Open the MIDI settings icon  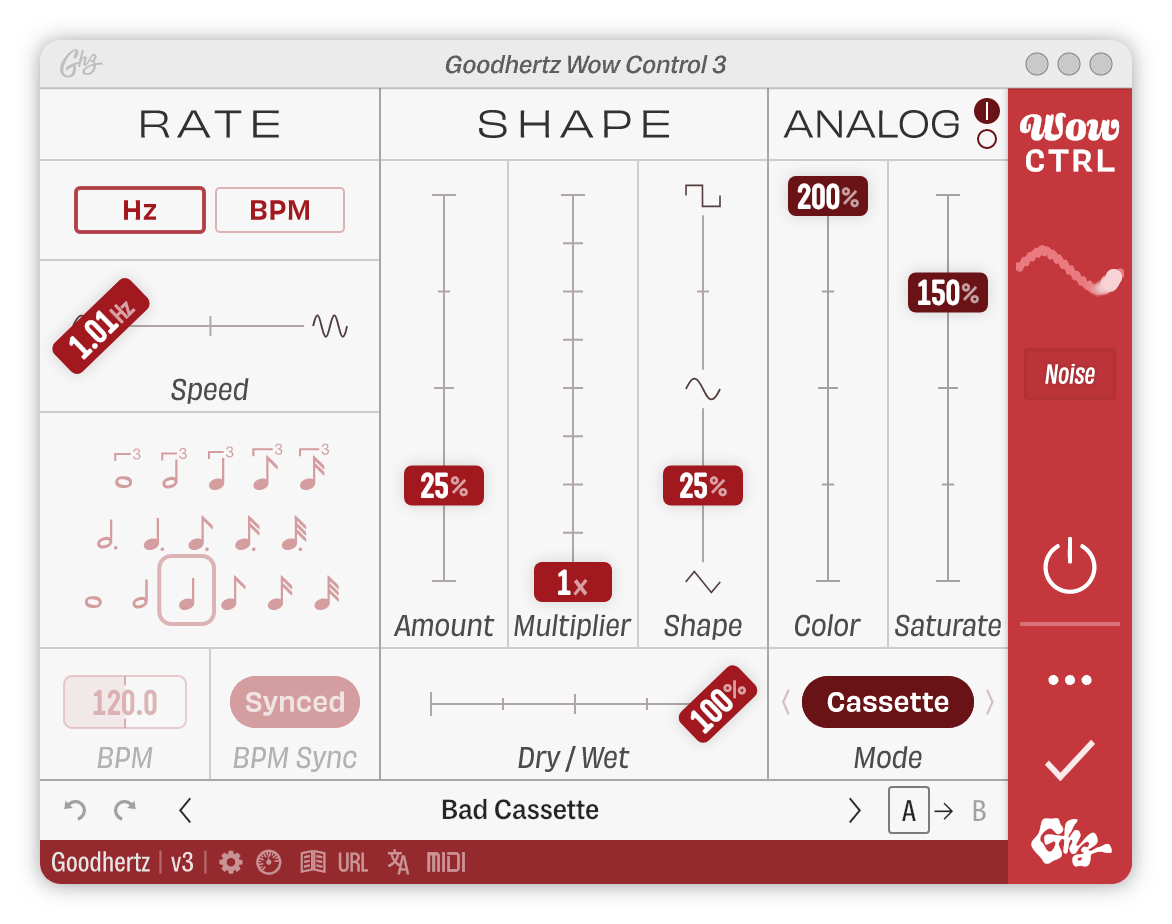tap(446, 863)
